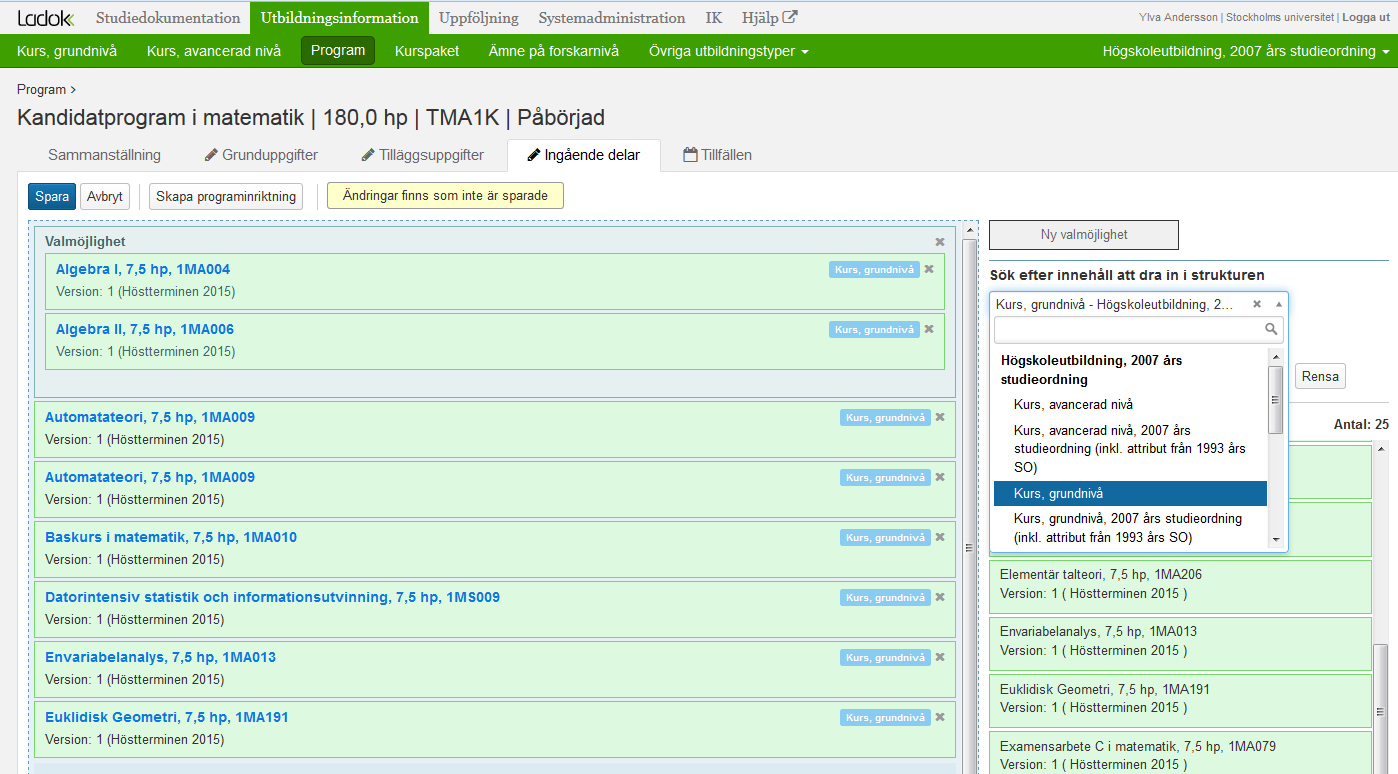Click scroll down arrow in dropdown list
The height and width of the screenshot is (774, 1398).
(x=1275, y=540)
